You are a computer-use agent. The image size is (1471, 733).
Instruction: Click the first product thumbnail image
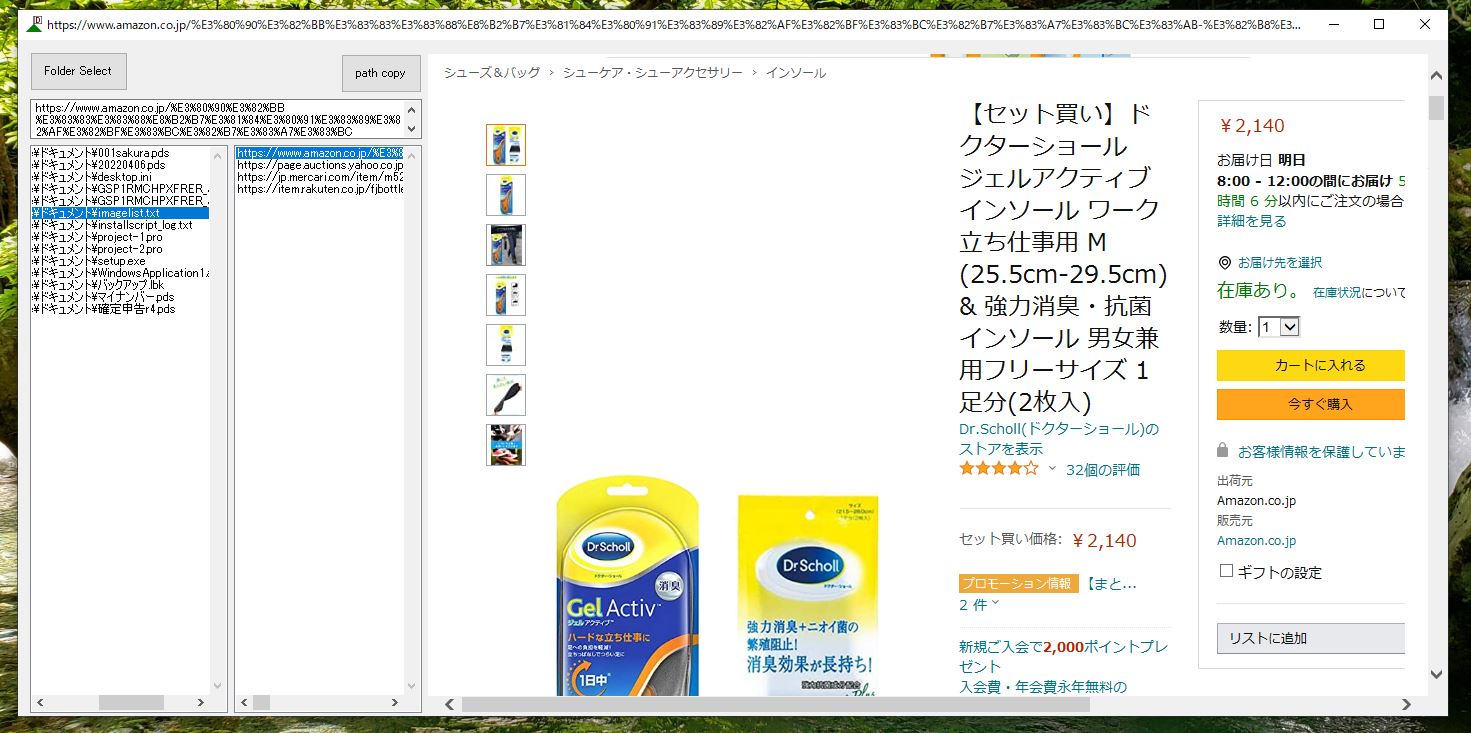[x=505, y=145]
